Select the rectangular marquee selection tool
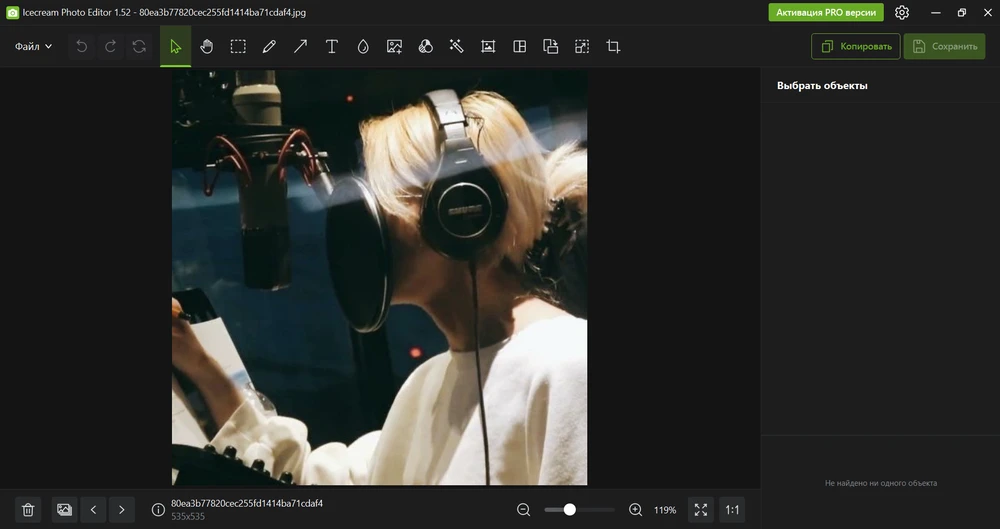 238,46
